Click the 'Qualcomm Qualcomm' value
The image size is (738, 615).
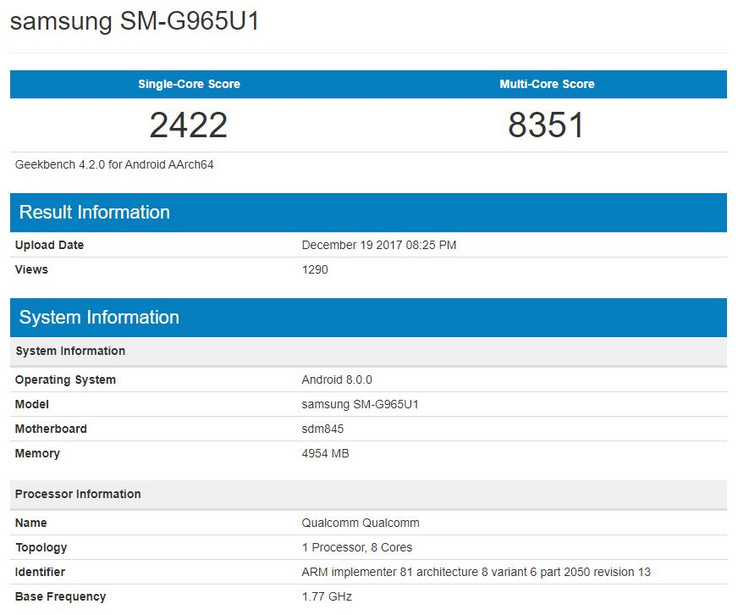pyautogui.click(x=361, y=523)
